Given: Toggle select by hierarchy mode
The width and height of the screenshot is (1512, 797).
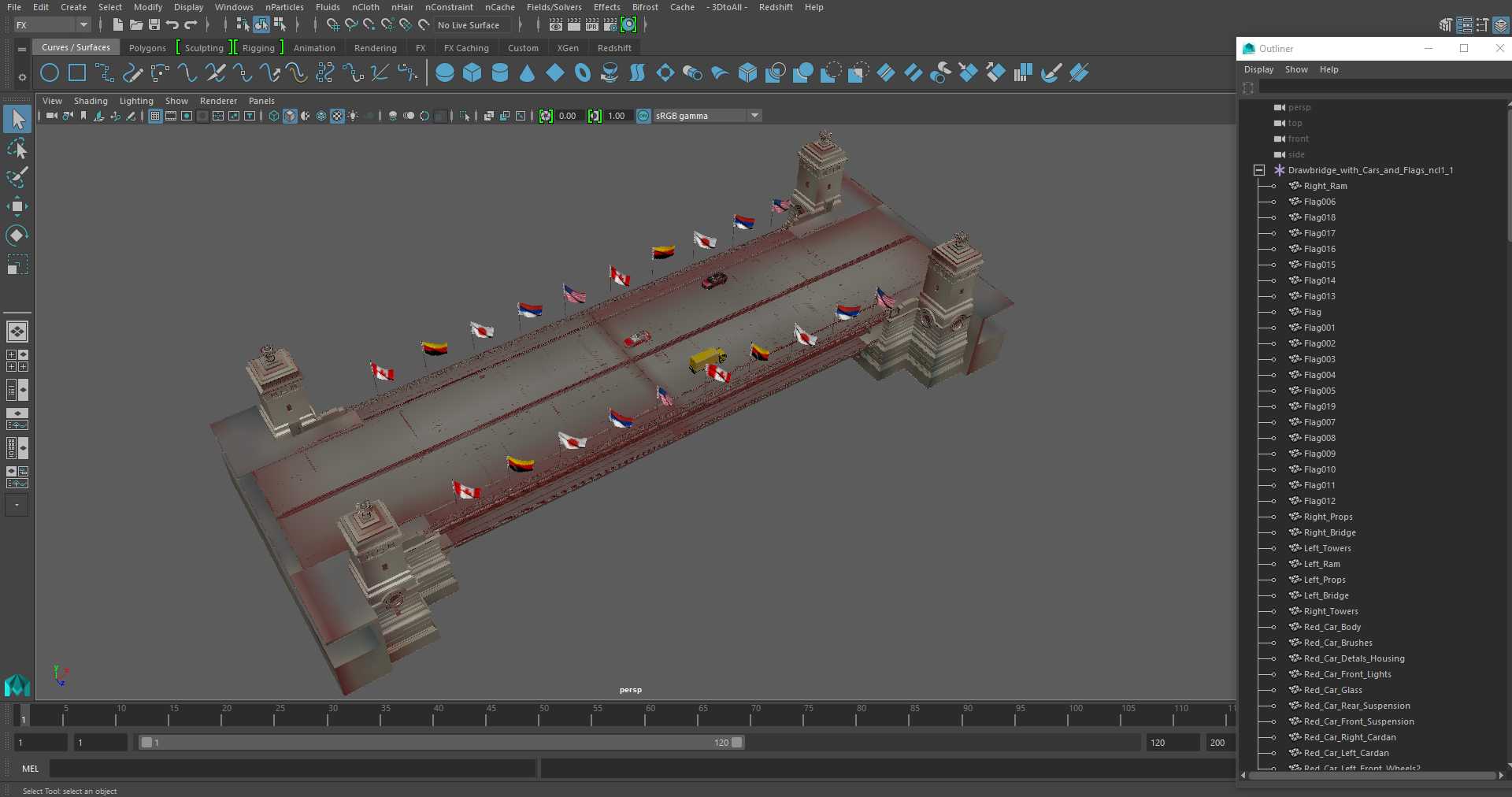Looking at the screenshot, I should click(x=243, y=25).
